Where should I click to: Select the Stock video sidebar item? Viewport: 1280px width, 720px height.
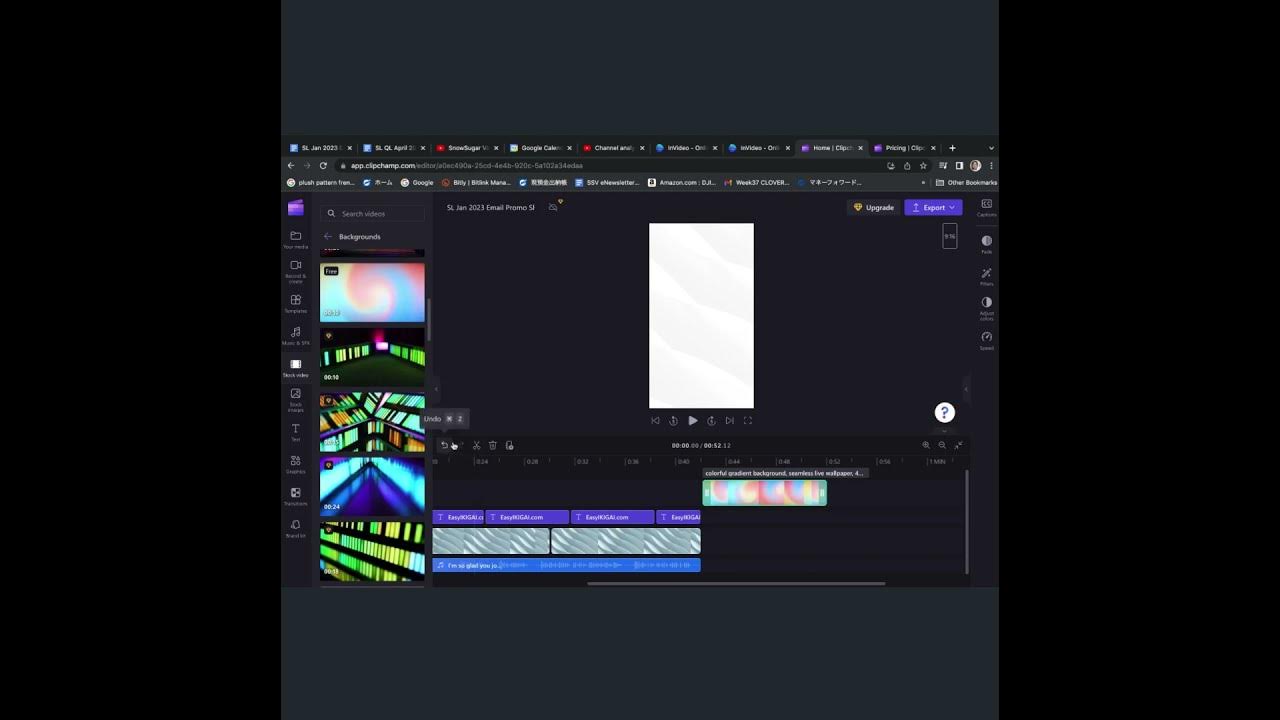pos(295,368)
